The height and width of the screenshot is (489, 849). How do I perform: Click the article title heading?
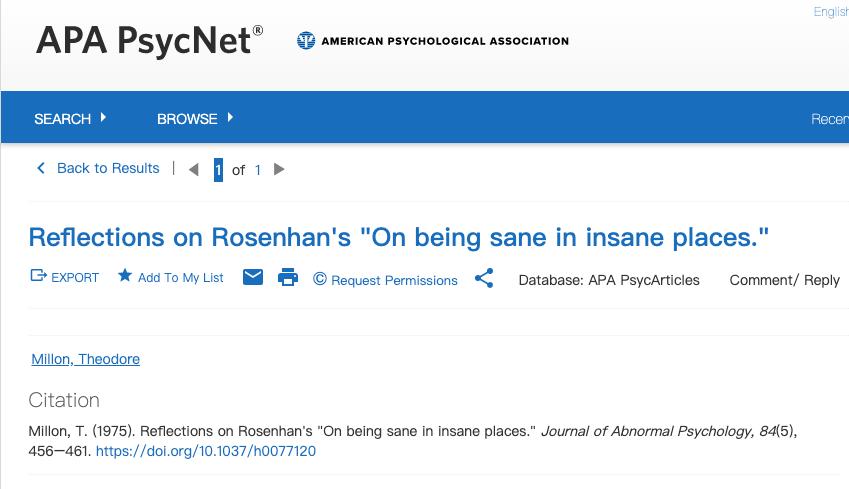pos(398,238)
